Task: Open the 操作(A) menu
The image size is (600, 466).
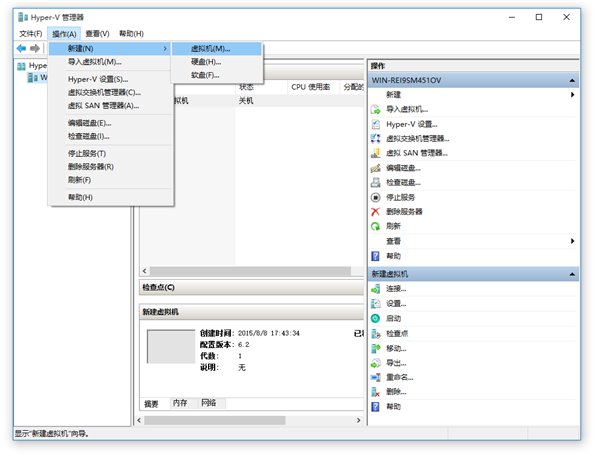Action: [x=64, y=34]
